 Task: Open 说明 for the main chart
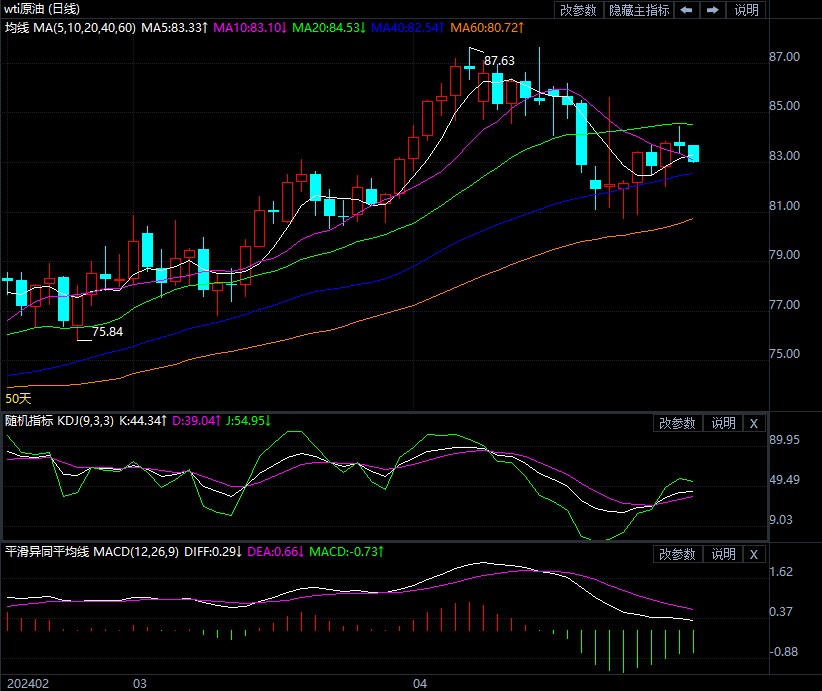(746, 10)
